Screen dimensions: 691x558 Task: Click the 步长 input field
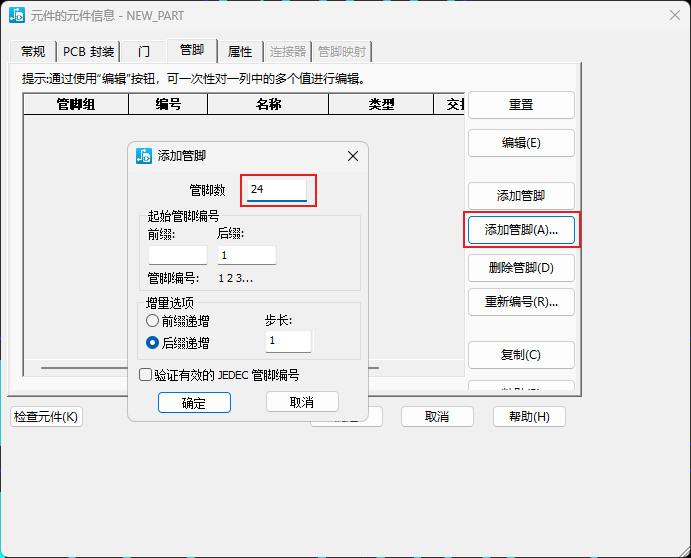click(x=288, y=341)
